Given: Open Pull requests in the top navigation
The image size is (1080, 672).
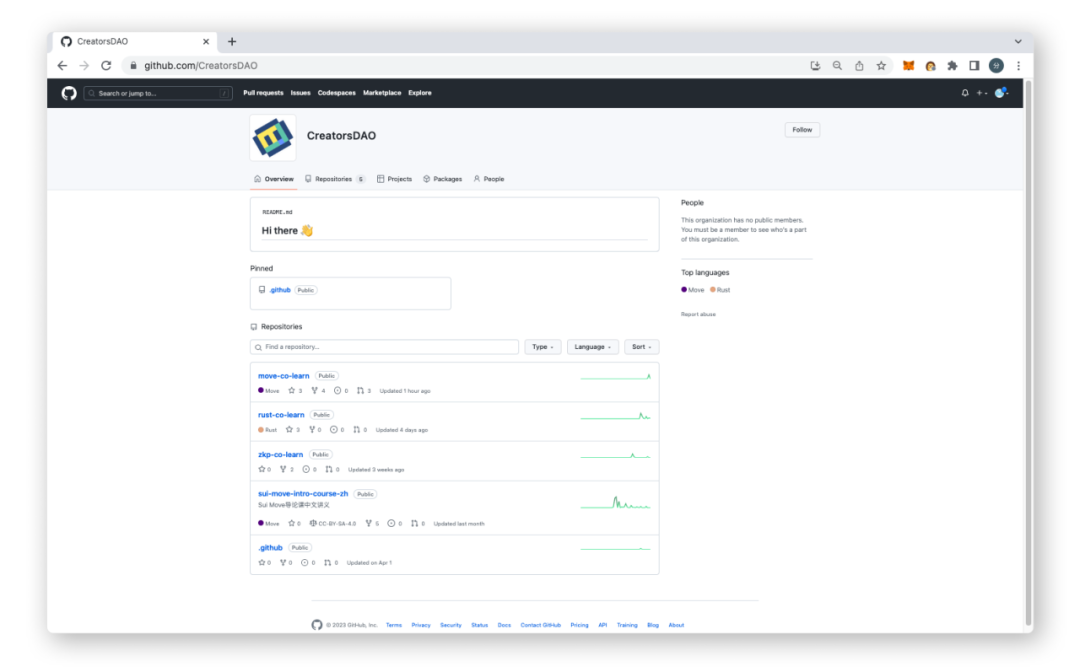Looking at the screenshot, I should [263, 93].
